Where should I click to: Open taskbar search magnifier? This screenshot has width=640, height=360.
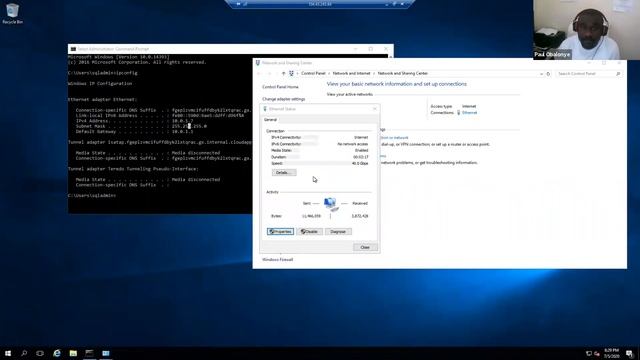(x=24, y=353)
